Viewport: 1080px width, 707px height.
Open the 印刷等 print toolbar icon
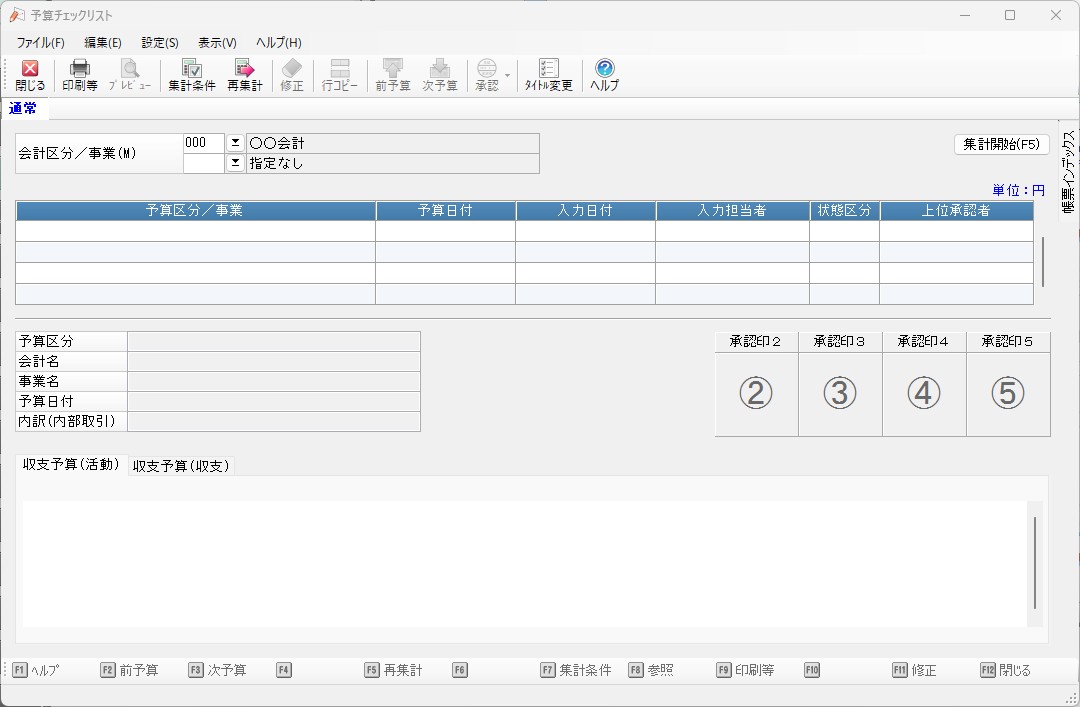coord(80,75)
